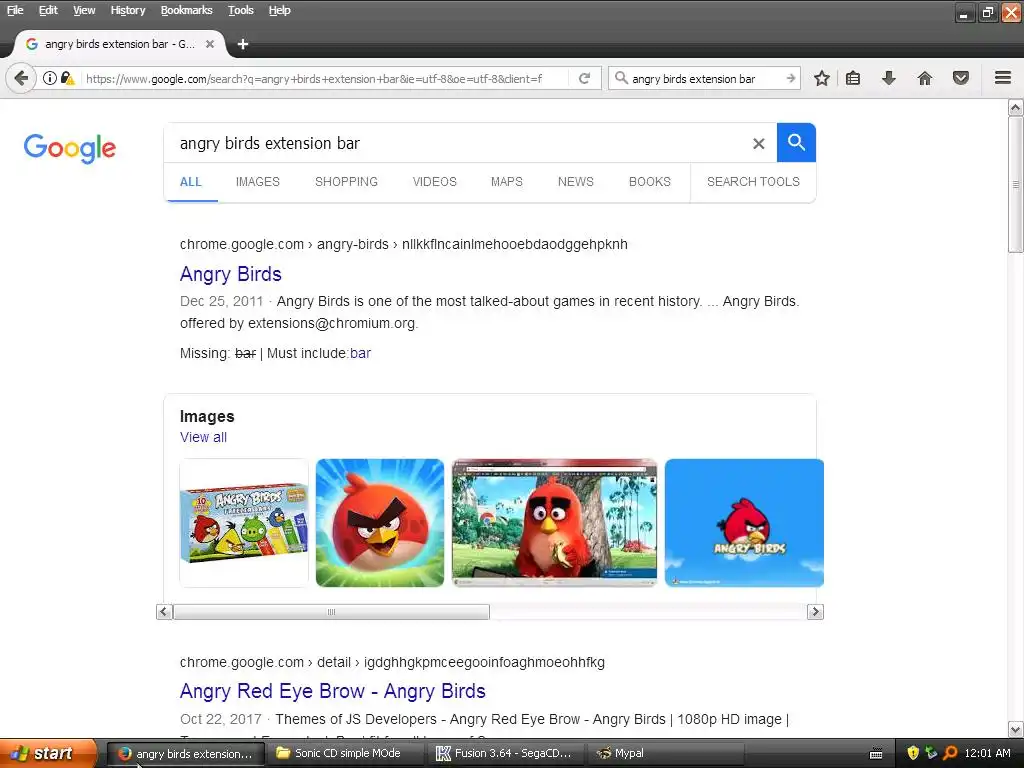The width and height of the screenshot is (1024, 768).
Task: Click the Must include bar link
Action: (360, 353)
